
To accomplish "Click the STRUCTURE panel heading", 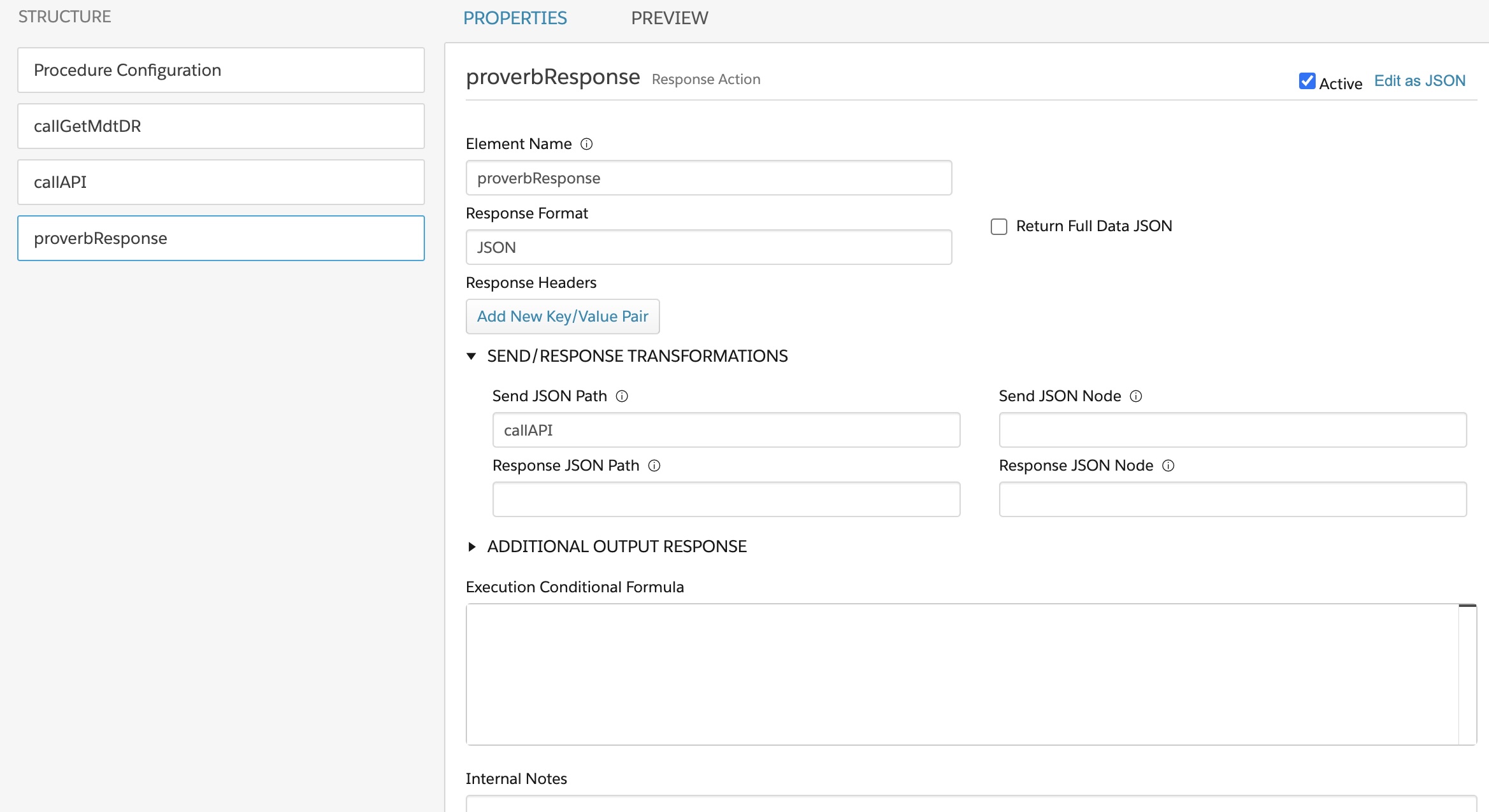I will (x=64, y=17).
